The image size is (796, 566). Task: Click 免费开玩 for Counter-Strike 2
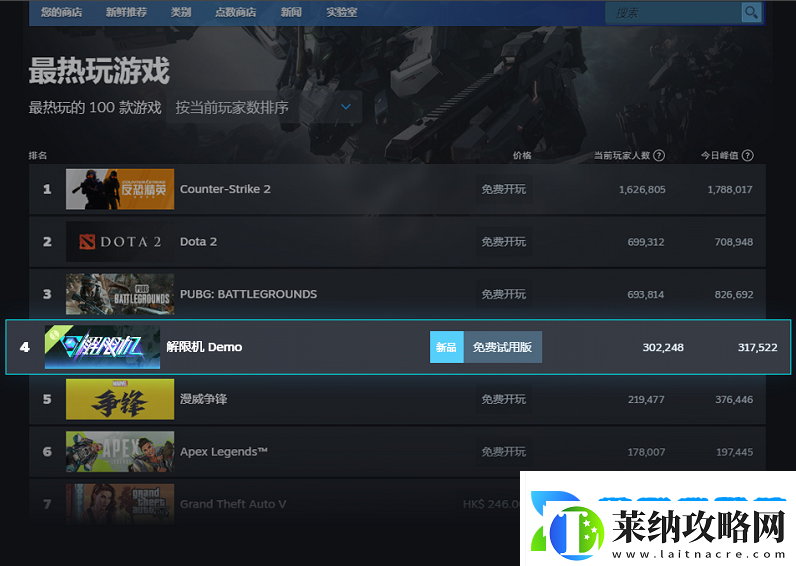click(504, 189)
